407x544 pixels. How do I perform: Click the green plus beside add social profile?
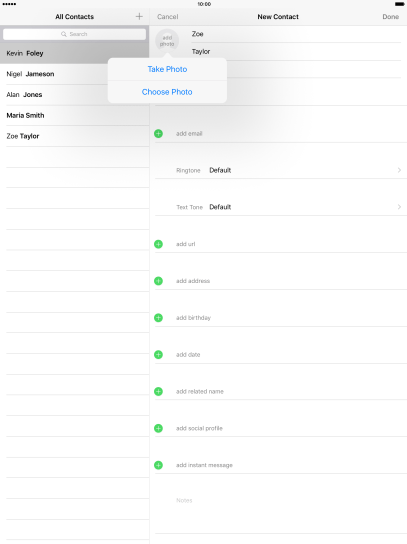tap(158, 428)
